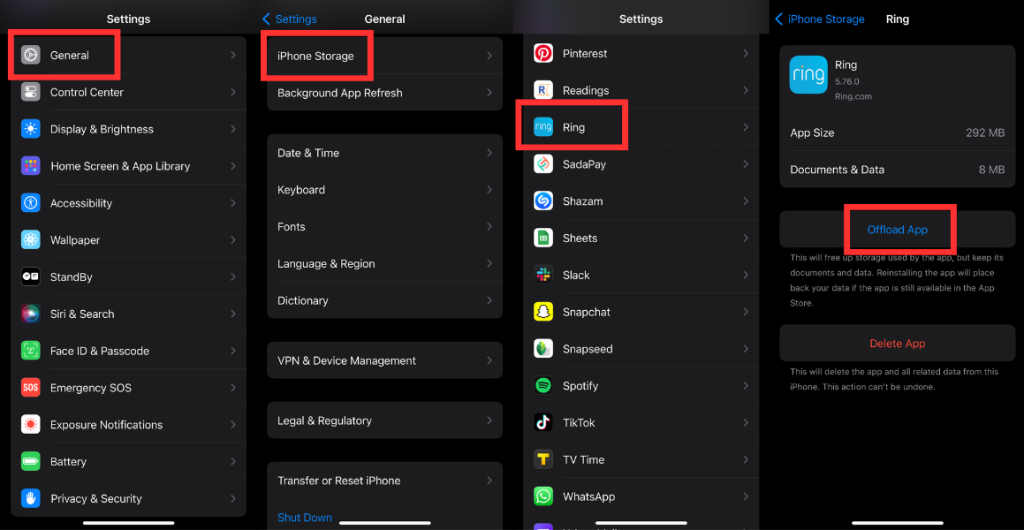Tap the TikTok label
The width and height of the screenshot is (1024, 530).
point(579,422)
